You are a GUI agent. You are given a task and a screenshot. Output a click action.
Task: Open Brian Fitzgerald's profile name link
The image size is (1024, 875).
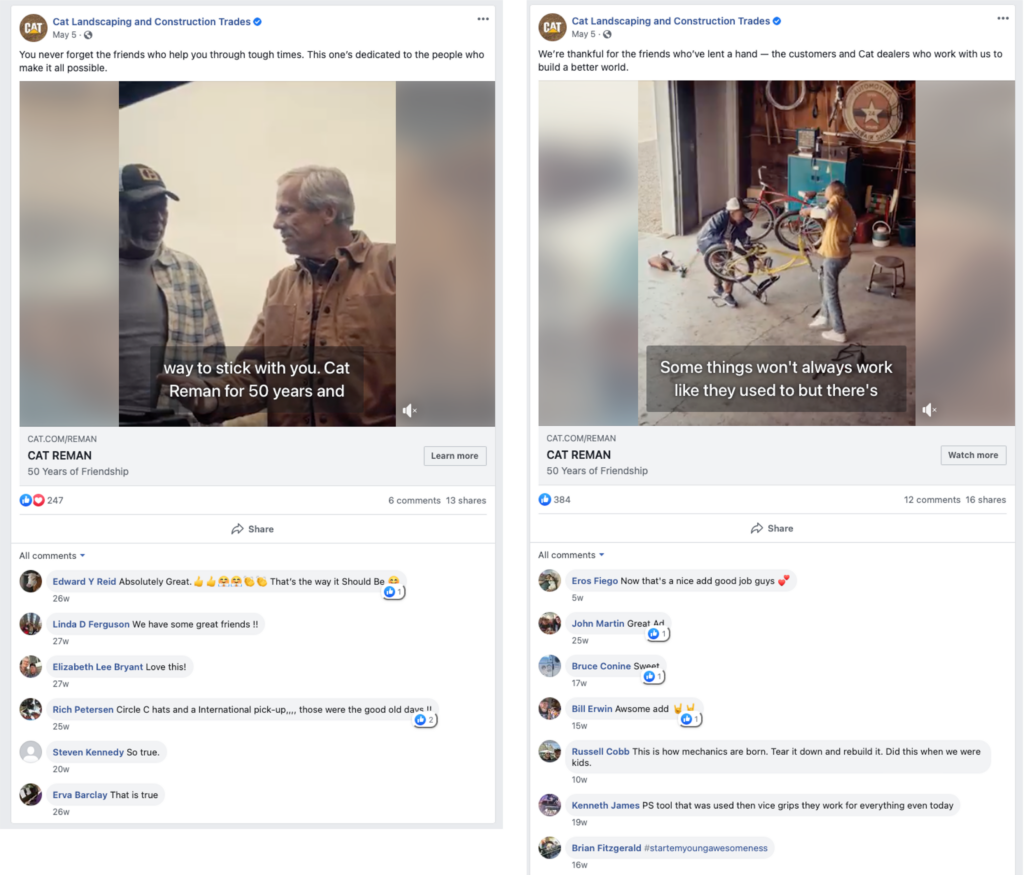[606, 848]
